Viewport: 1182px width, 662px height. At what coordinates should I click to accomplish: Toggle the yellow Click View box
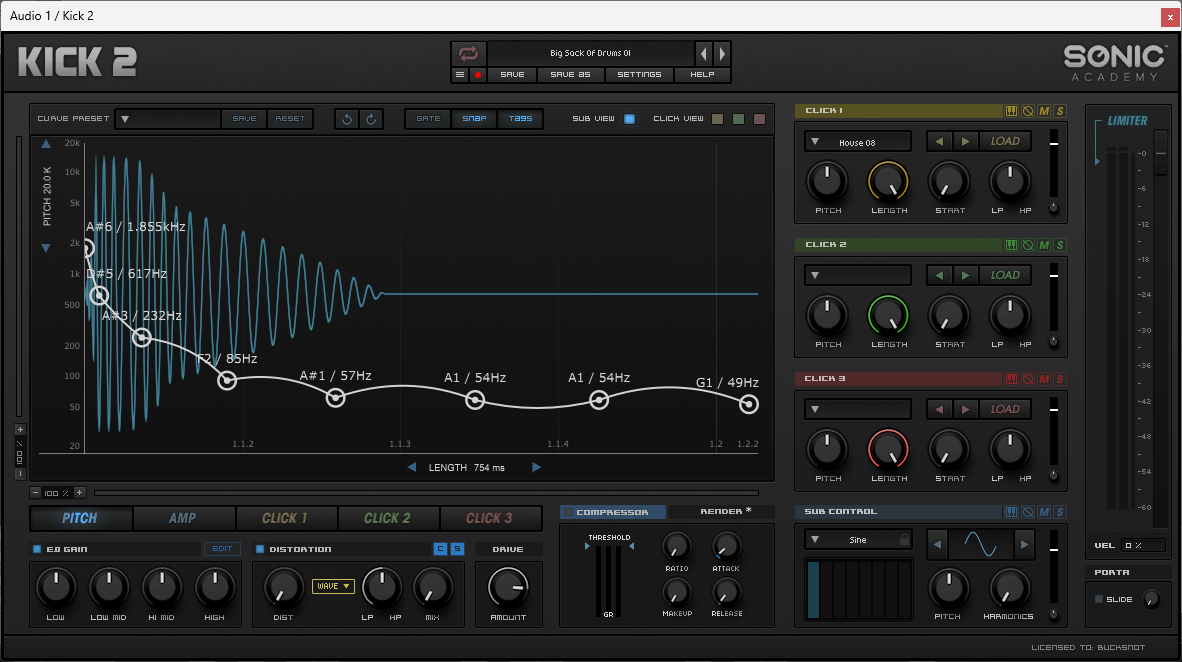(x=718, y=118)
